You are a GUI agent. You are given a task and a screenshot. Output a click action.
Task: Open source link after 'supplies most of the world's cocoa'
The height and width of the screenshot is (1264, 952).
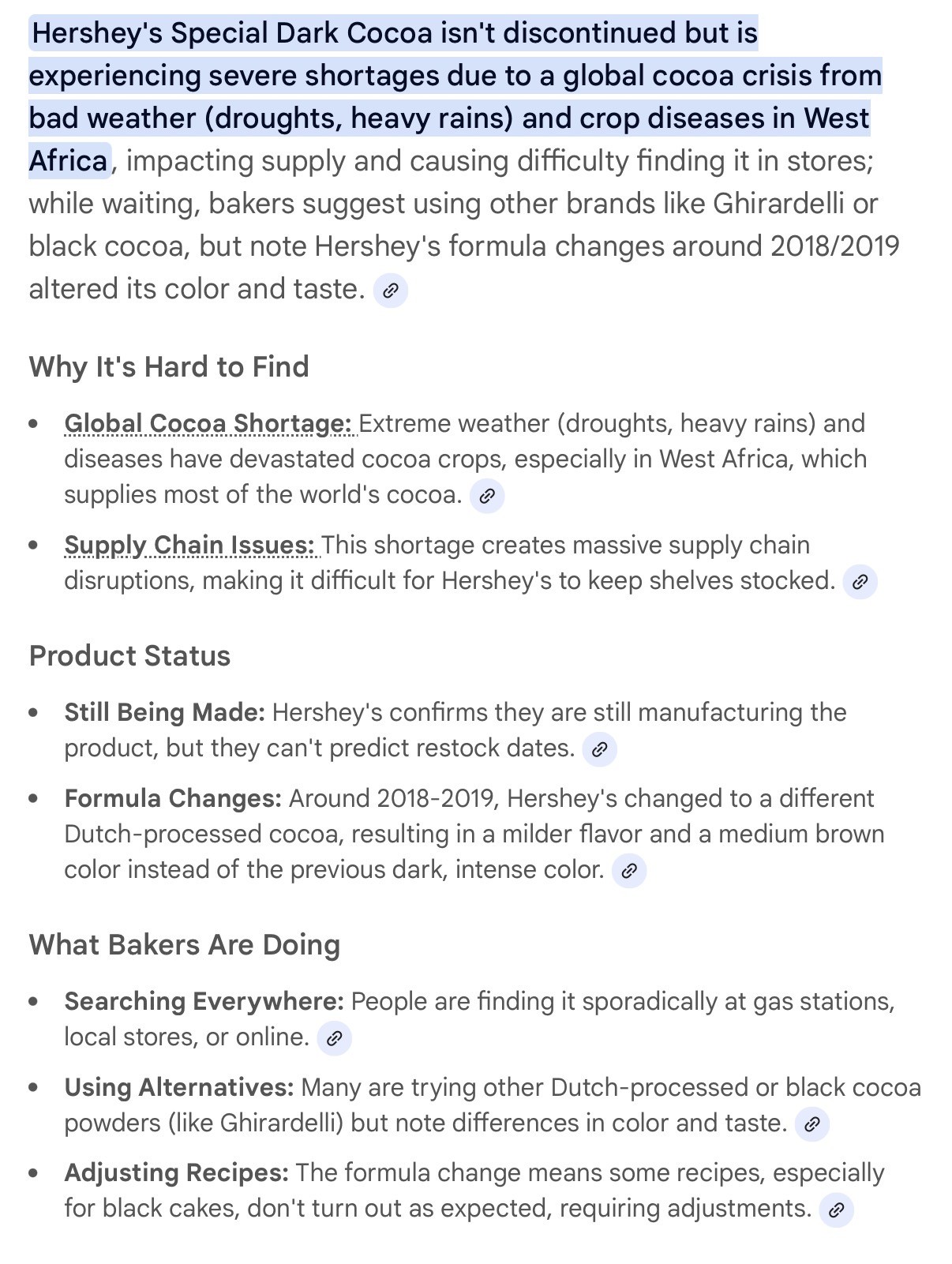tap(487, 496)
